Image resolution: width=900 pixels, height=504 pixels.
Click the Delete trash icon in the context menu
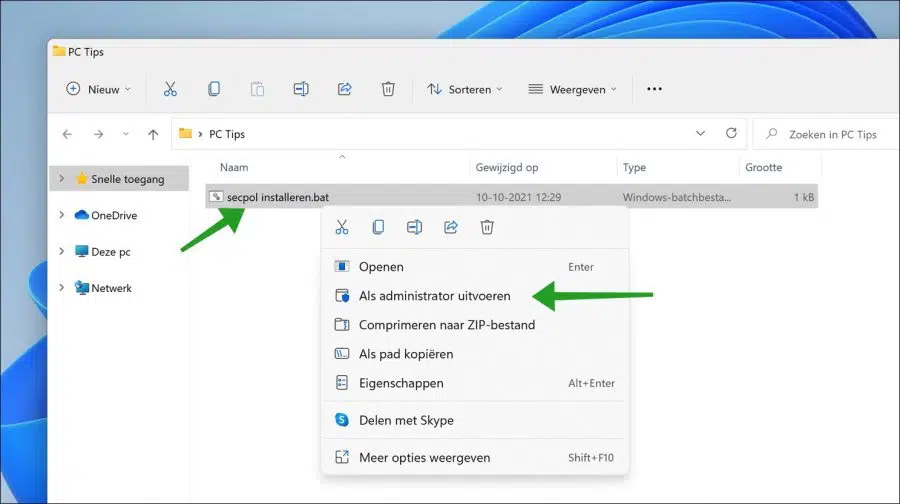pyautogui.click(x=487, y=227)
